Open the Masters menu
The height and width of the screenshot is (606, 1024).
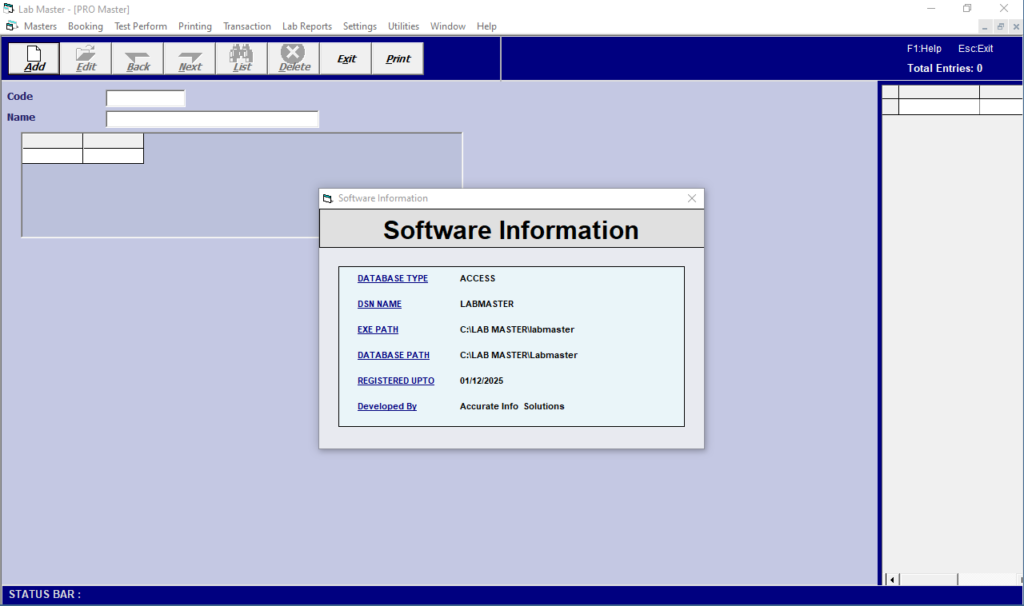point(40,26)
